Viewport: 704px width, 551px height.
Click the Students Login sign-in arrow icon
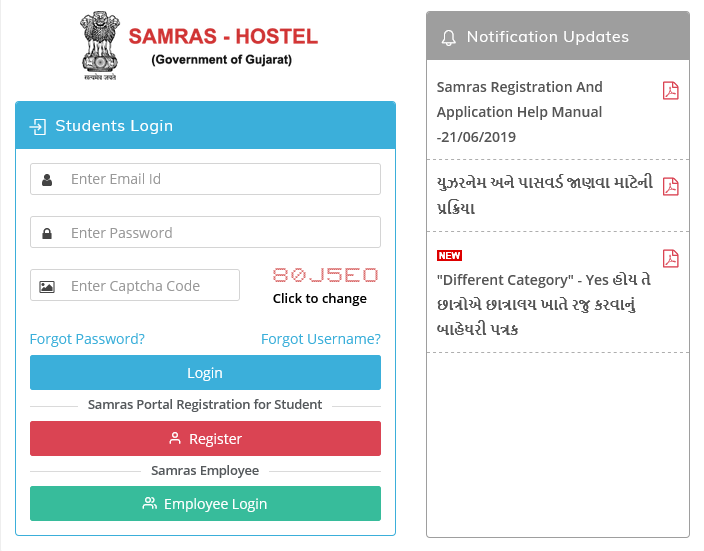(38, 127)
